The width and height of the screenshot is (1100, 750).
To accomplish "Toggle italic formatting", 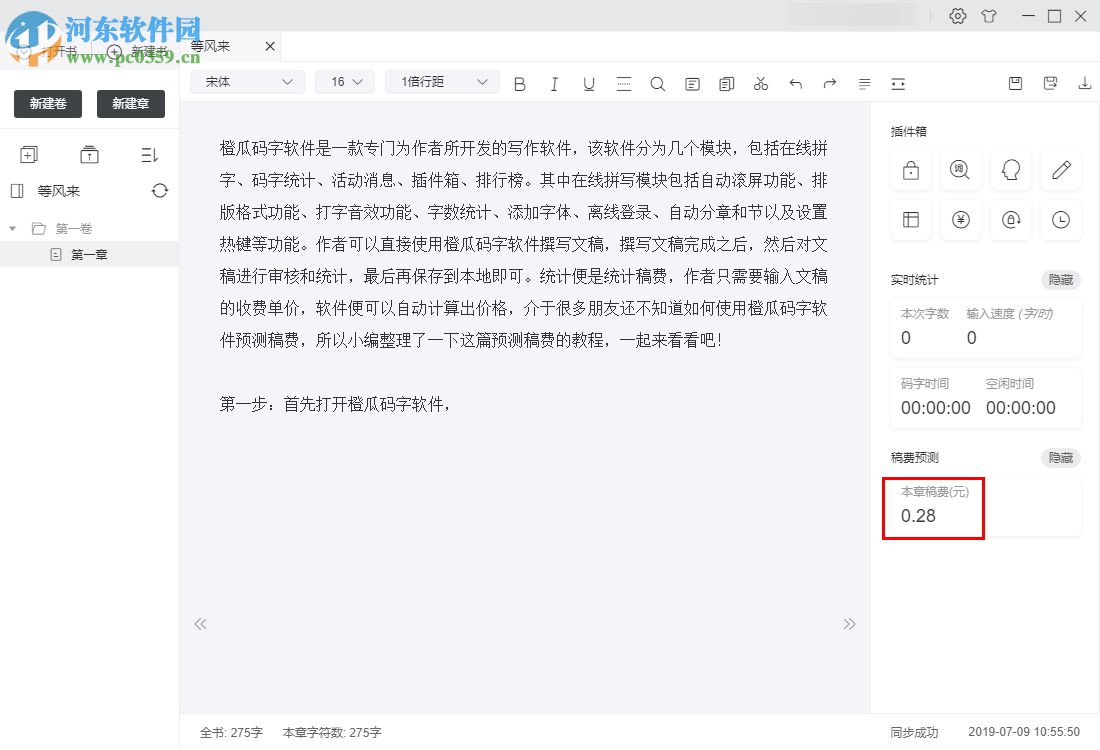I will (554, 84).
